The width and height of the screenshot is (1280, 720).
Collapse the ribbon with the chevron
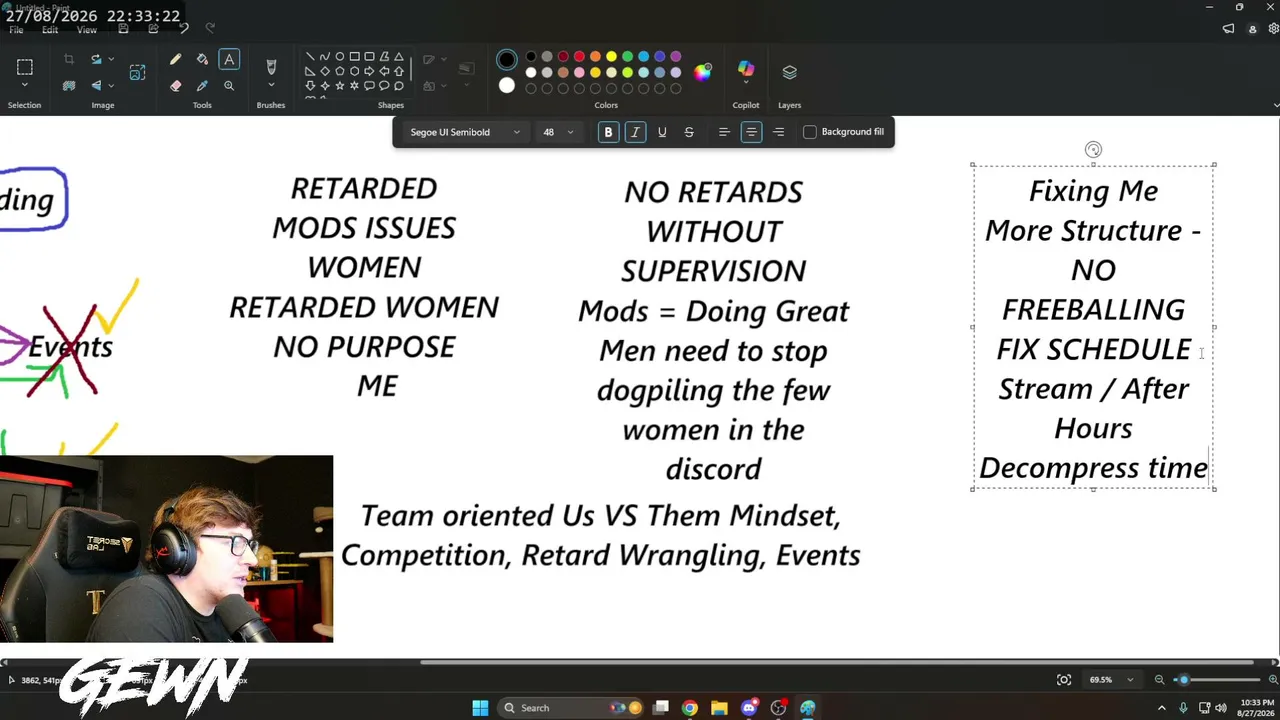pyautogui.click(x=1276, y=105)
